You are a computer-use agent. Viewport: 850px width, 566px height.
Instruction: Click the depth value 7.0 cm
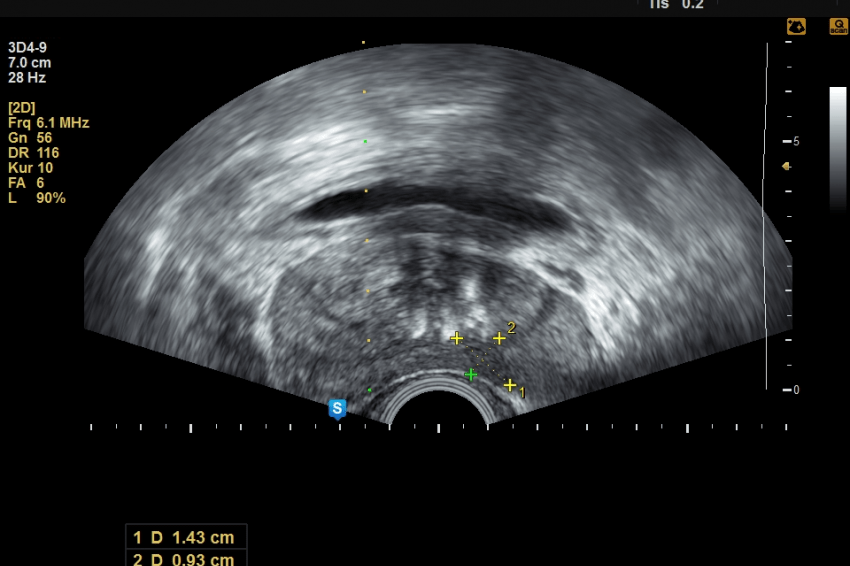[29, 63]
